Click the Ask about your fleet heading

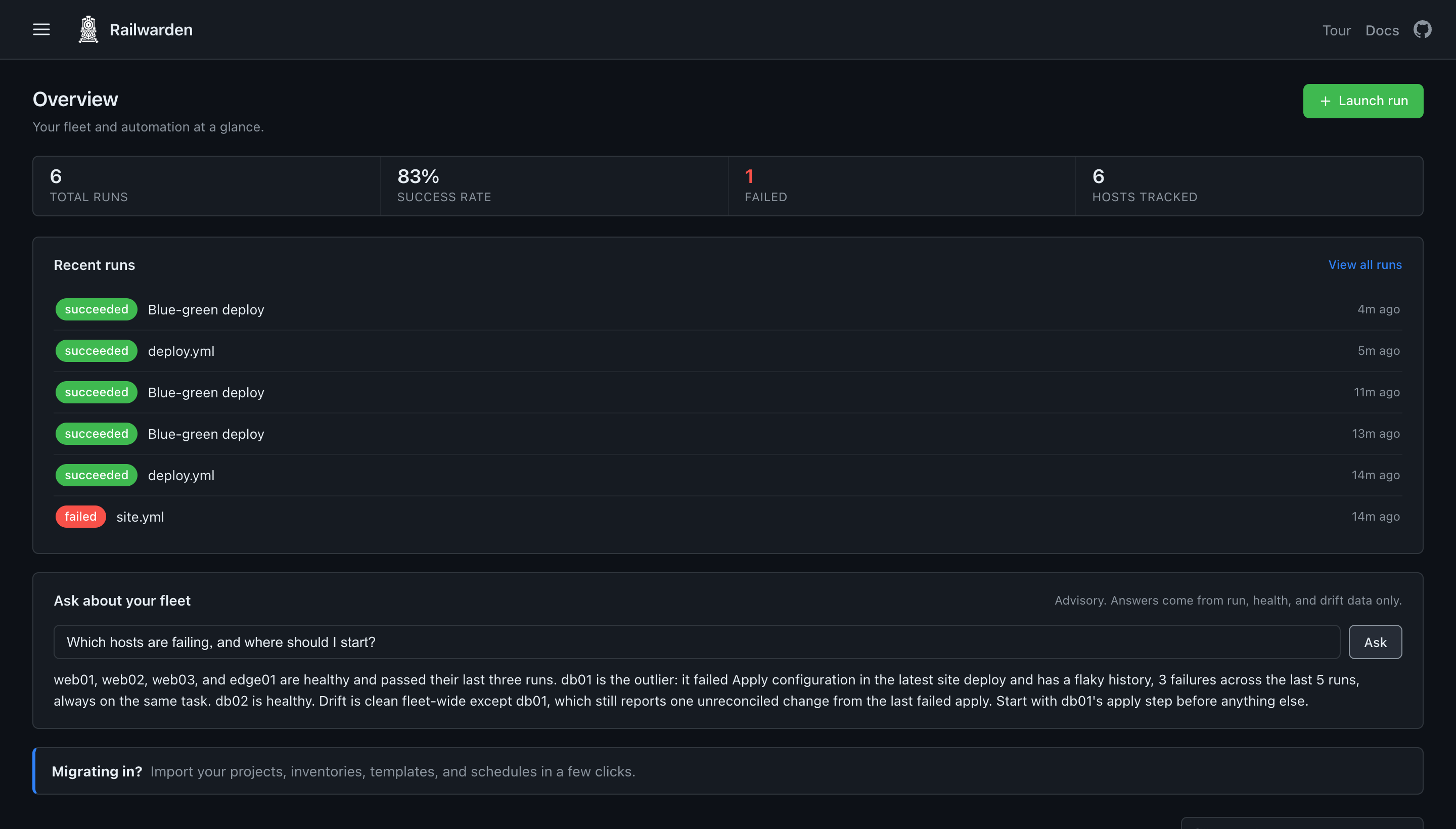[122, 601]
